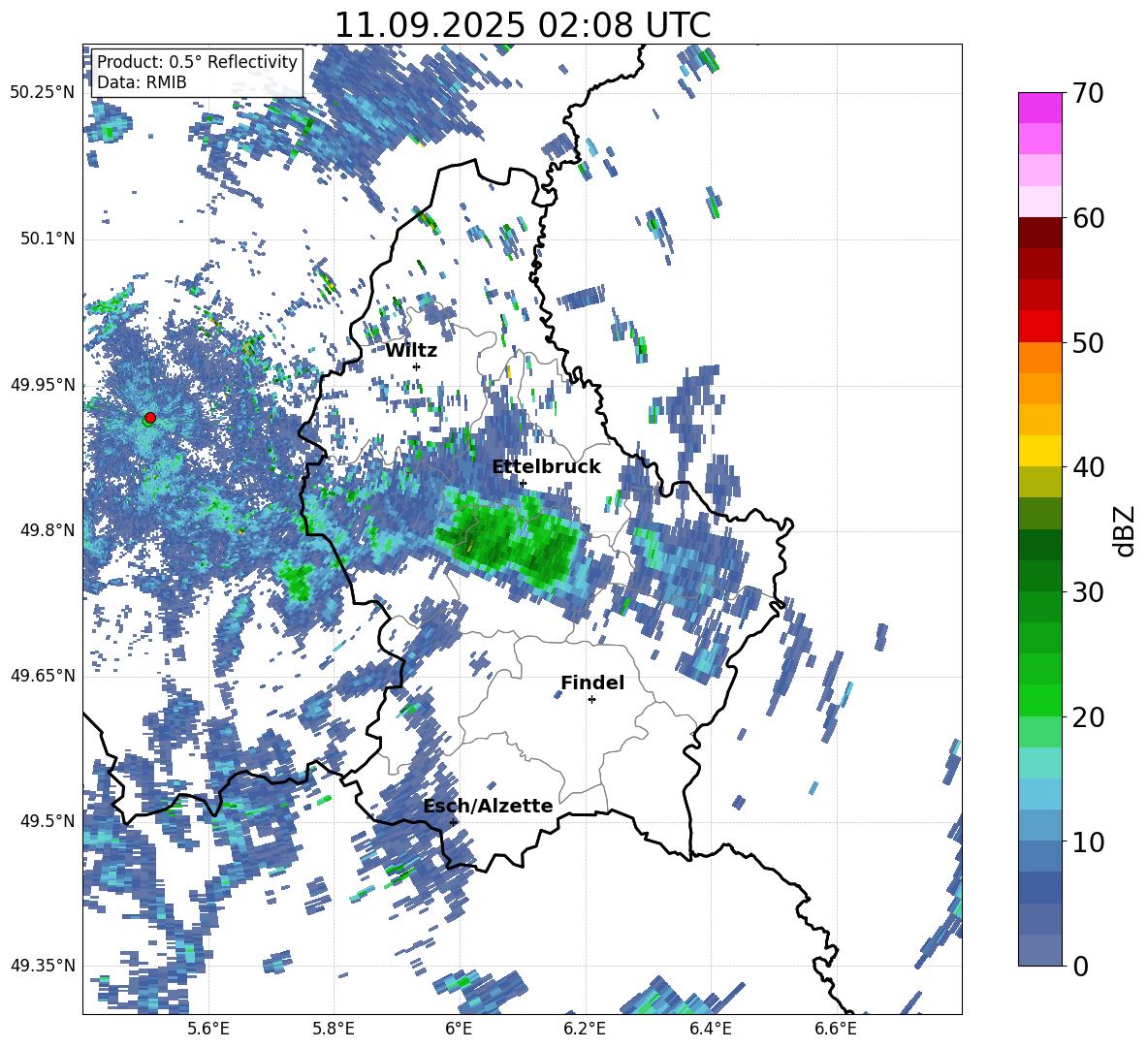Screen dimensions: 1148x1048
Task: Click the 6.6°E longitude label
Action: [836, 1029]
